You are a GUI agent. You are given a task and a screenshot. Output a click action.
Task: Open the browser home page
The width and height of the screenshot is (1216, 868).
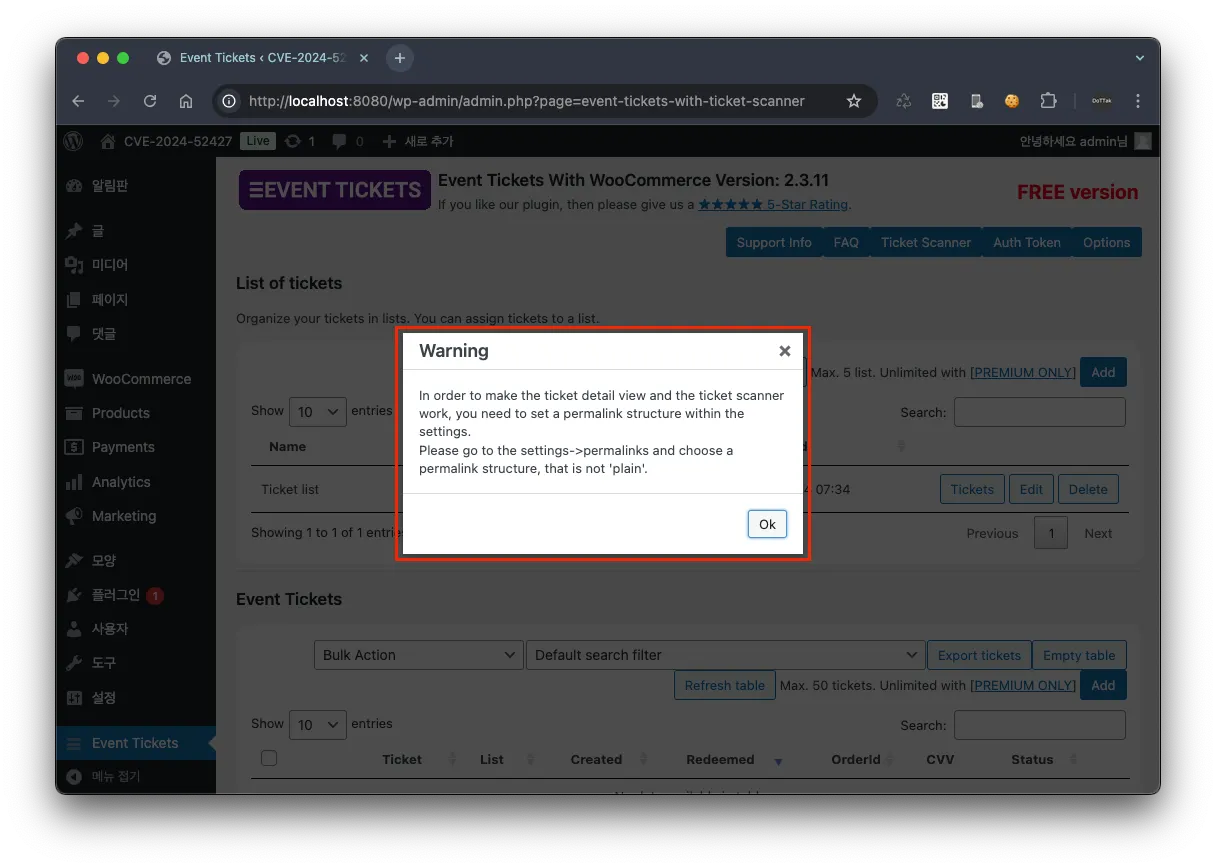pos(186,101)
